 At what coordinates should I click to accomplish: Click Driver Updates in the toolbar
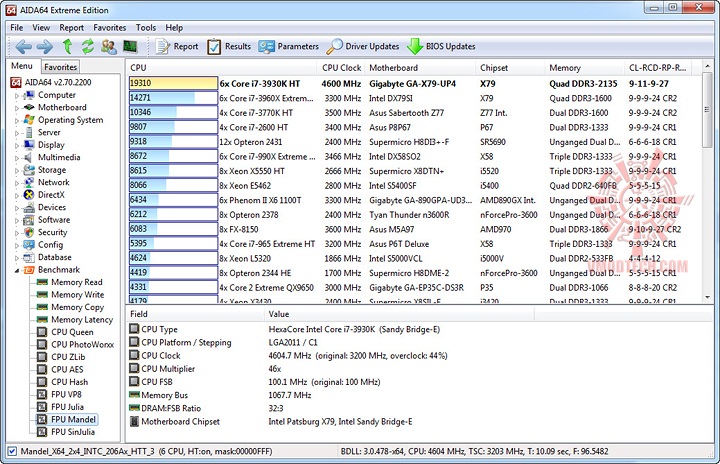click(363, 46)
